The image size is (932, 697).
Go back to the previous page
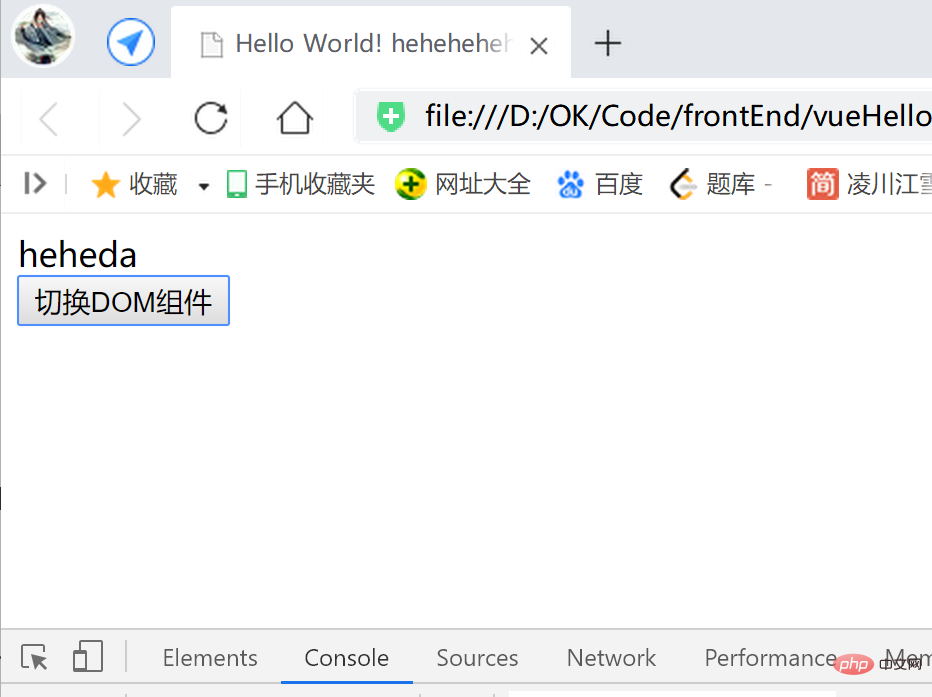[x=48, y=119]
